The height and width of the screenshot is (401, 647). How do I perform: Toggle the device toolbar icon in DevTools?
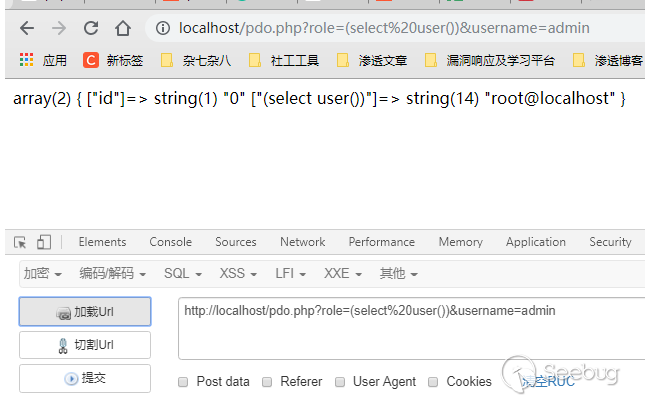(44, 242)
